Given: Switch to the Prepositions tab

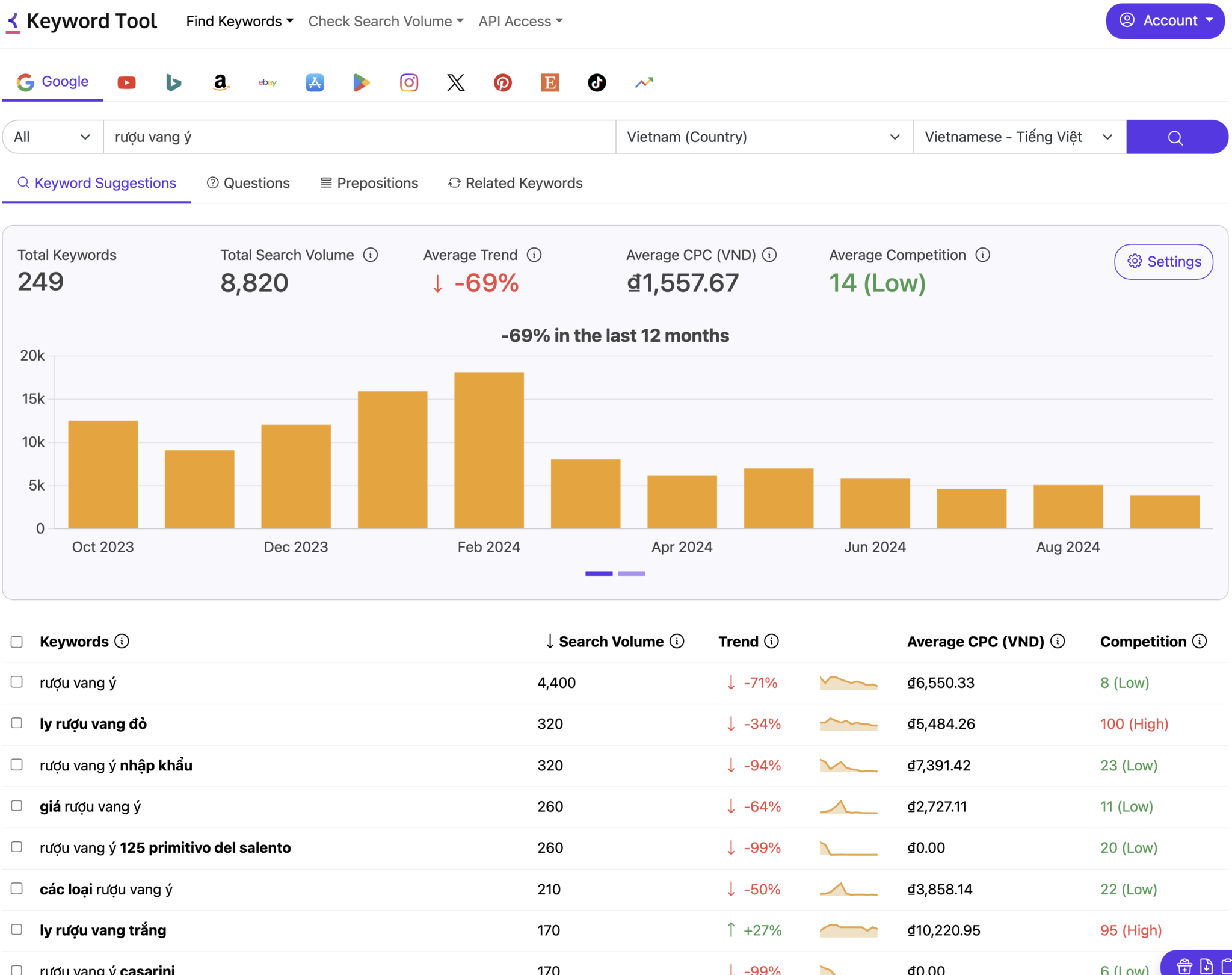Looking at the screenshot, I should coord(369,184).
